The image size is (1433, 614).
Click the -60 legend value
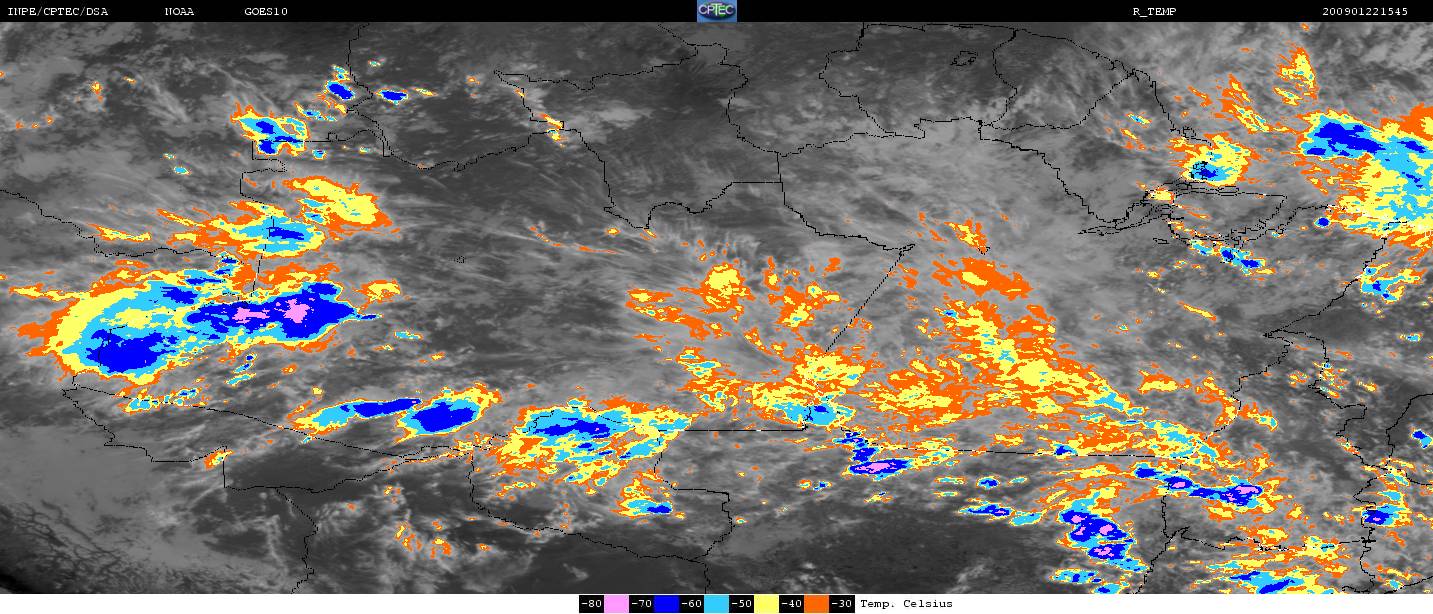[x=692, y=604]
